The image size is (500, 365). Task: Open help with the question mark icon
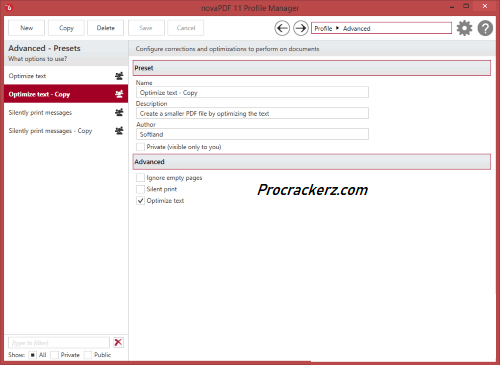[x=485, y=28]
